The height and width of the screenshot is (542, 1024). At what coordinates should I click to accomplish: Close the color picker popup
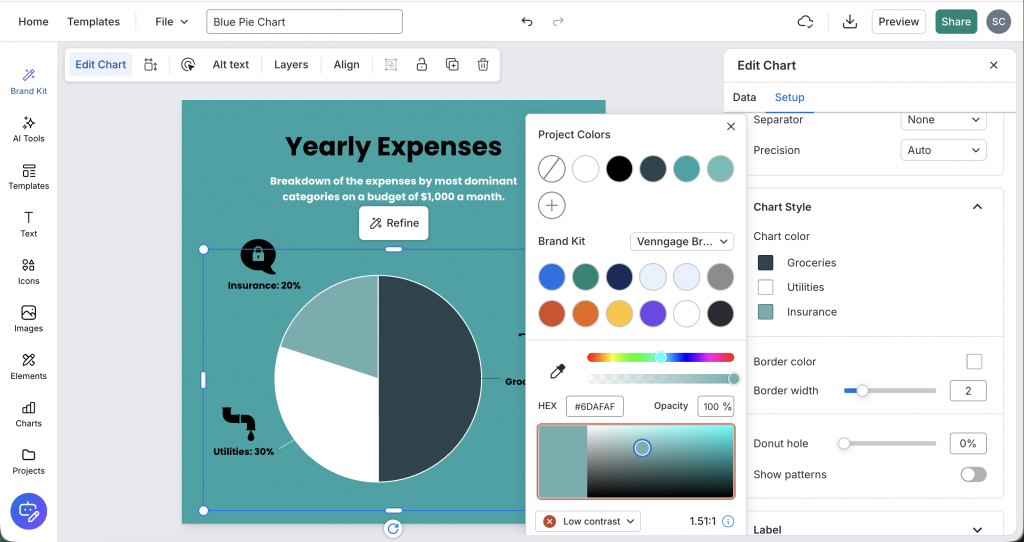pos(731,127)
